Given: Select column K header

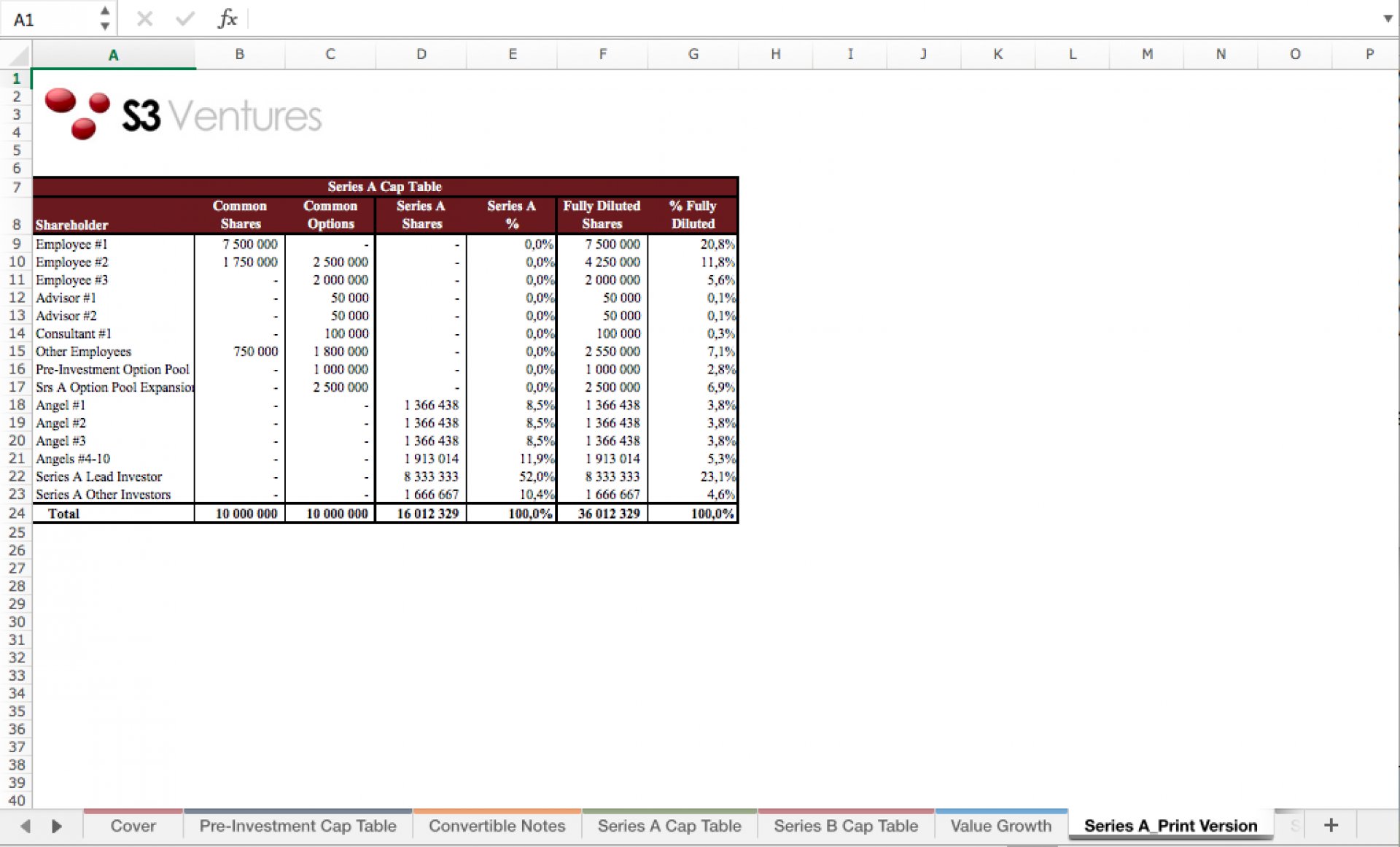Looking at the screenshot, I should (x=997, y=55).
